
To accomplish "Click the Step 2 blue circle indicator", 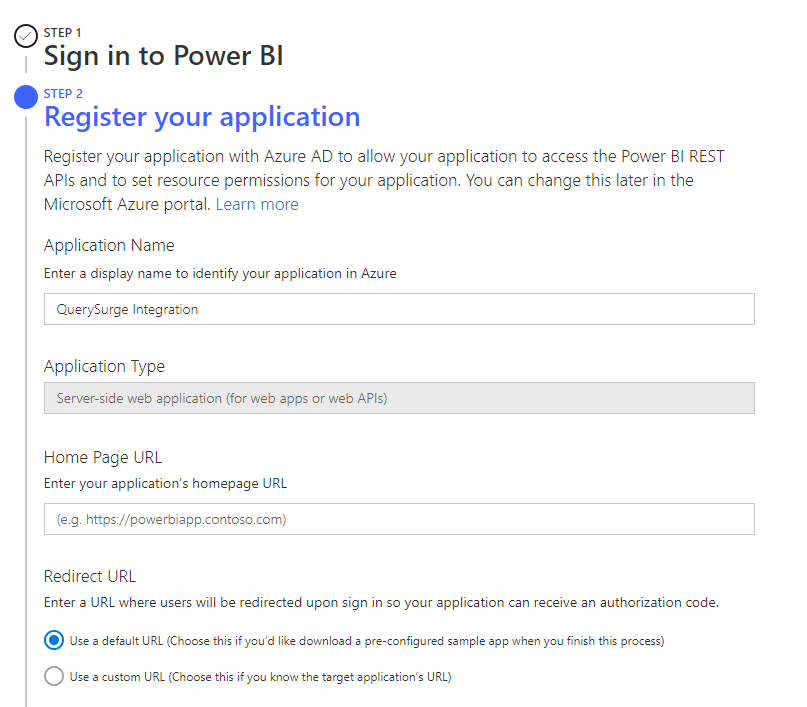I will pyautogui.click(x=26, y=97).
